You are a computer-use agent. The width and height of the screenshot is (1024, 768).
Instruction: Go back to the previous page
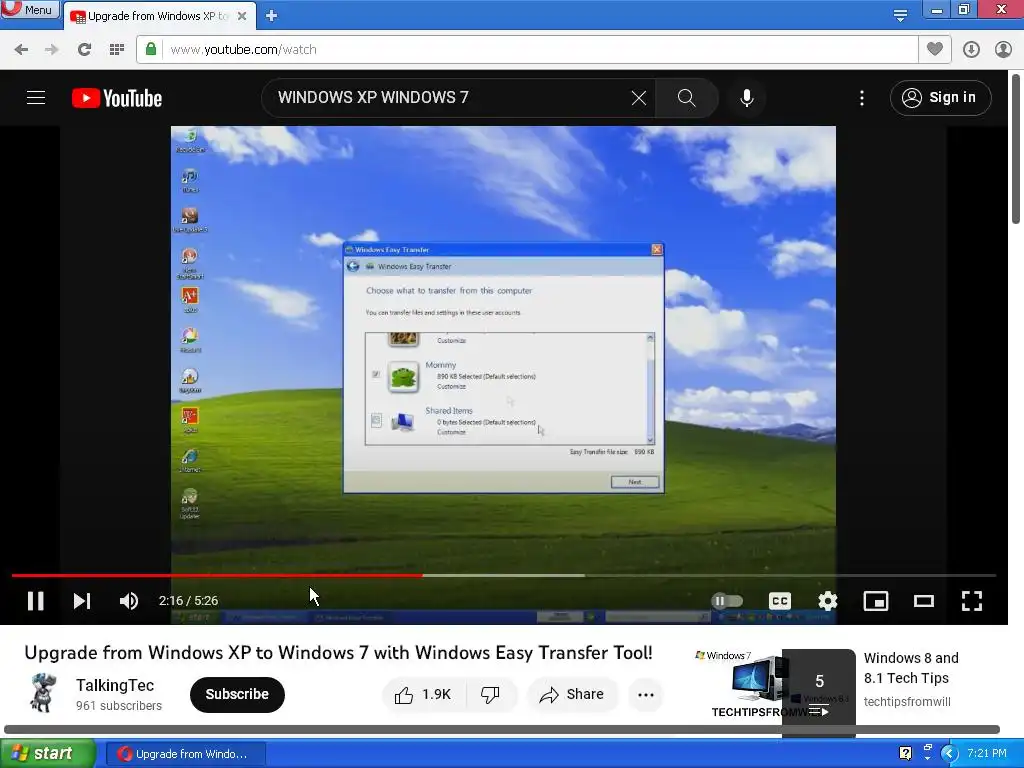[x=21, y=50]
